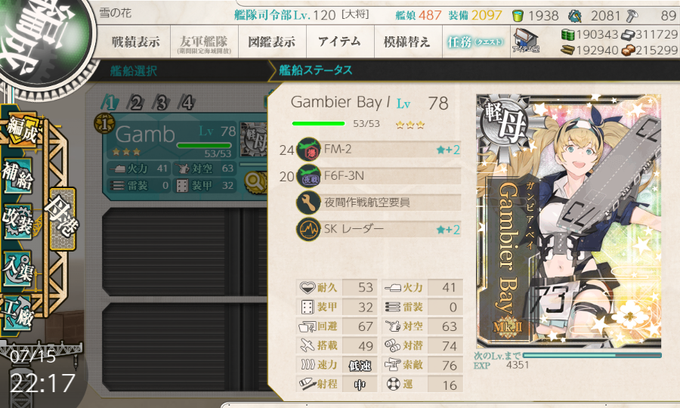This screenshot has width=680, height=408.
Task: Click the Gambier Bay Mk.II card artwork
Action: [569, 221]
